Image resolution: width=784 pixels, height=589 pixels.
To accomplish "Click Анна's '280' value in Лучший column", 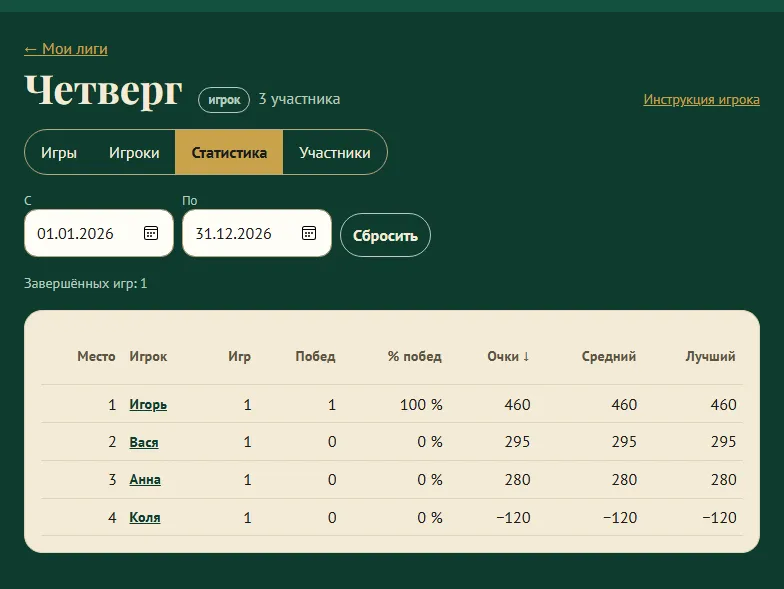I will point(724,480).
